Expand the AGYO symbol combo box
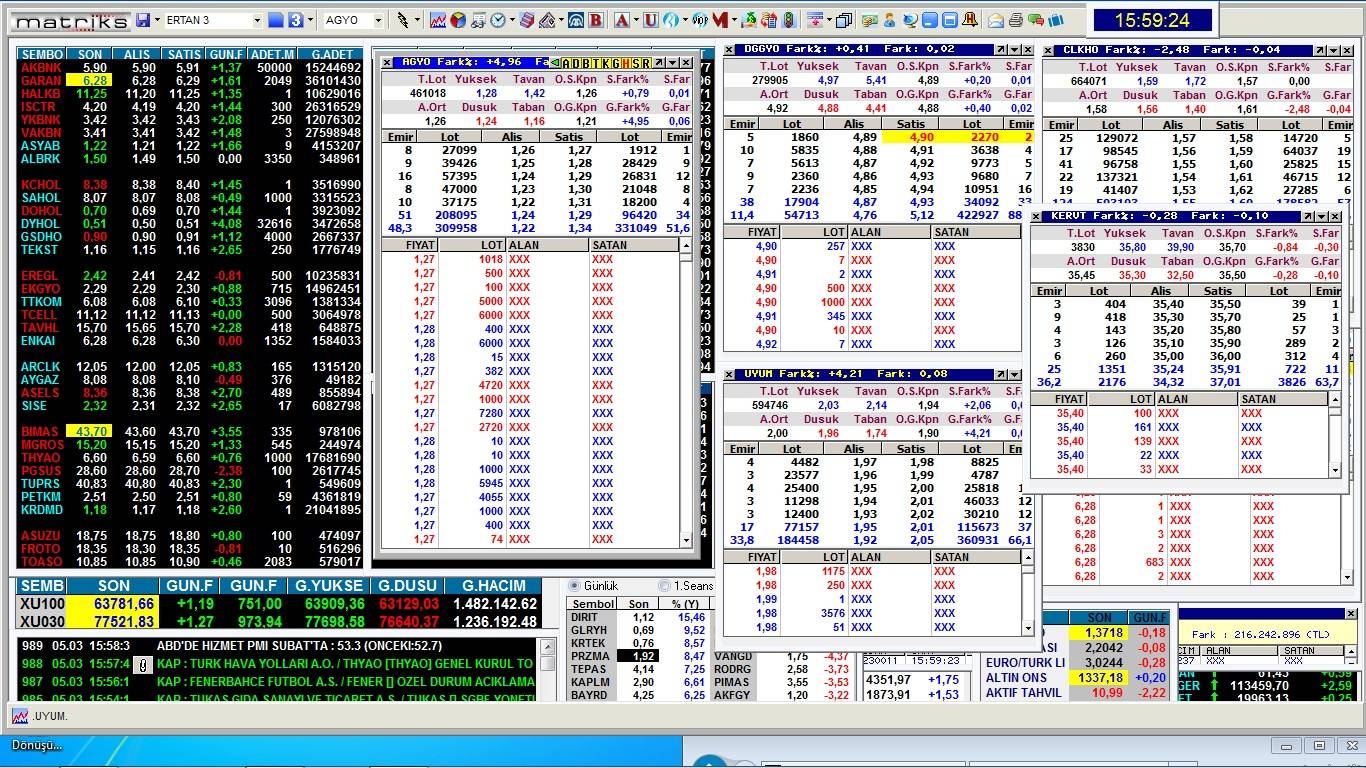Screen dimensions: 1366x768 pyautogui.click(x=378, y=20)
